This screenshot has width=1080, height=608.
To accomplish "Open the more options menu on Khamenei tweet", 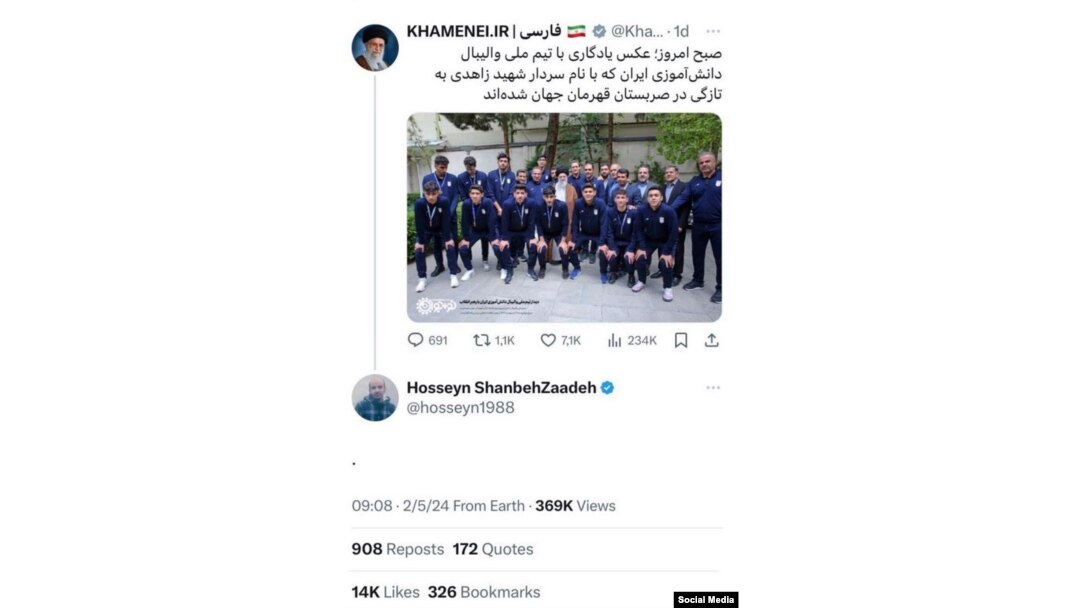I will [713, 31].
